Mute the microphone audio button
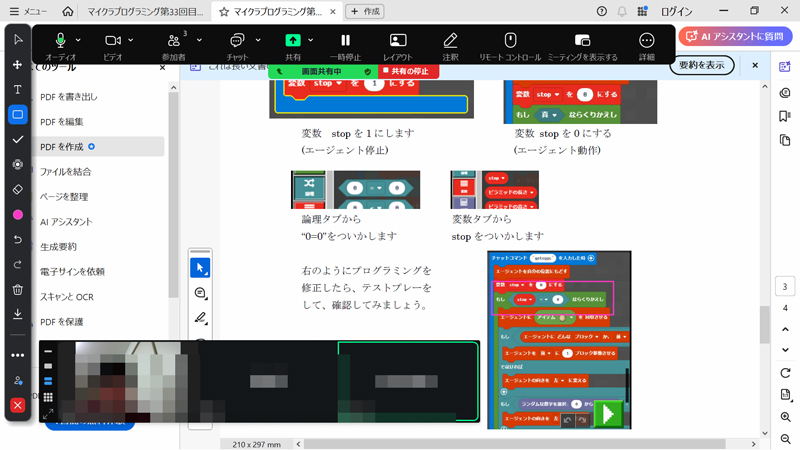 click(61, 41)
